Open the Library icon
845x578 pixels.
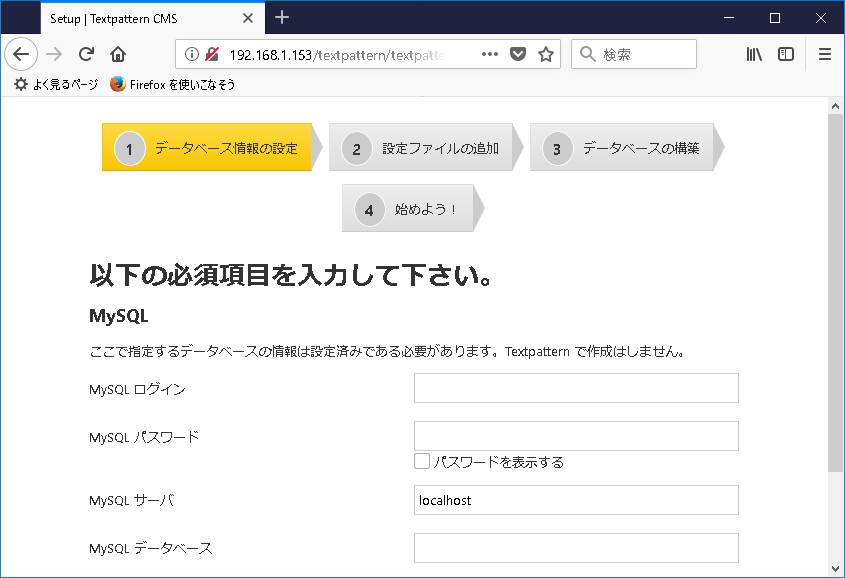click(753, 54)
